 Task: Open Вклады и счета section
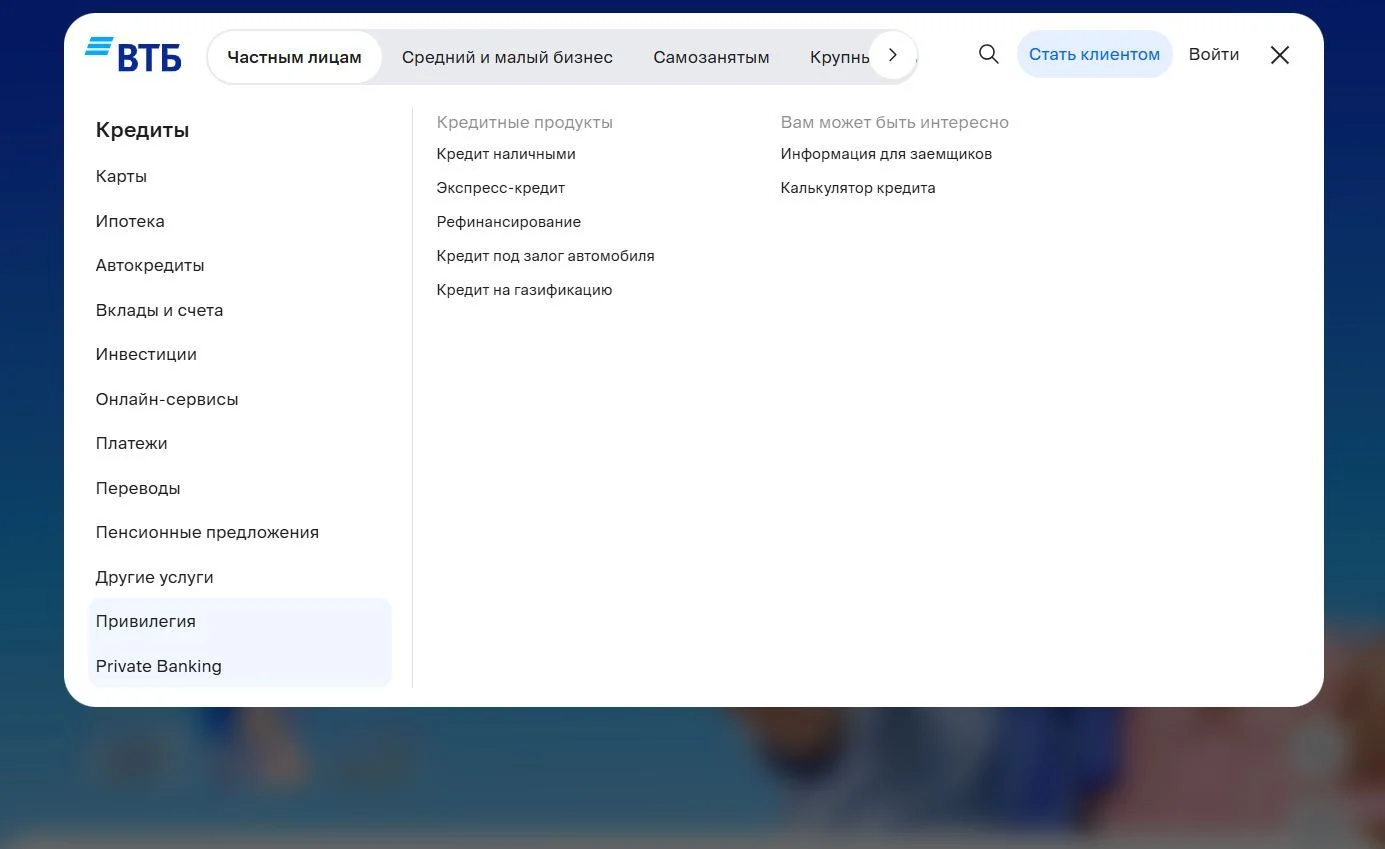tap(159, 310)
